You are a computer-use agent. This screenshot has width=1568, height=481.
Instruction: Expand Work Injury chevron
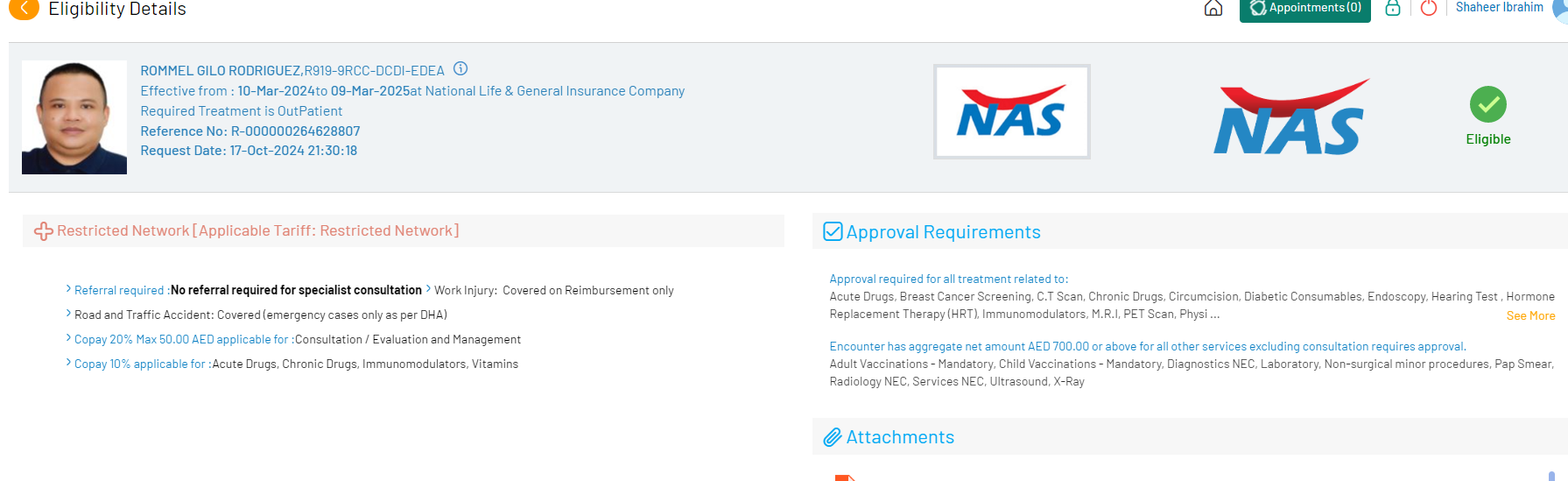(x=428, y=288)
